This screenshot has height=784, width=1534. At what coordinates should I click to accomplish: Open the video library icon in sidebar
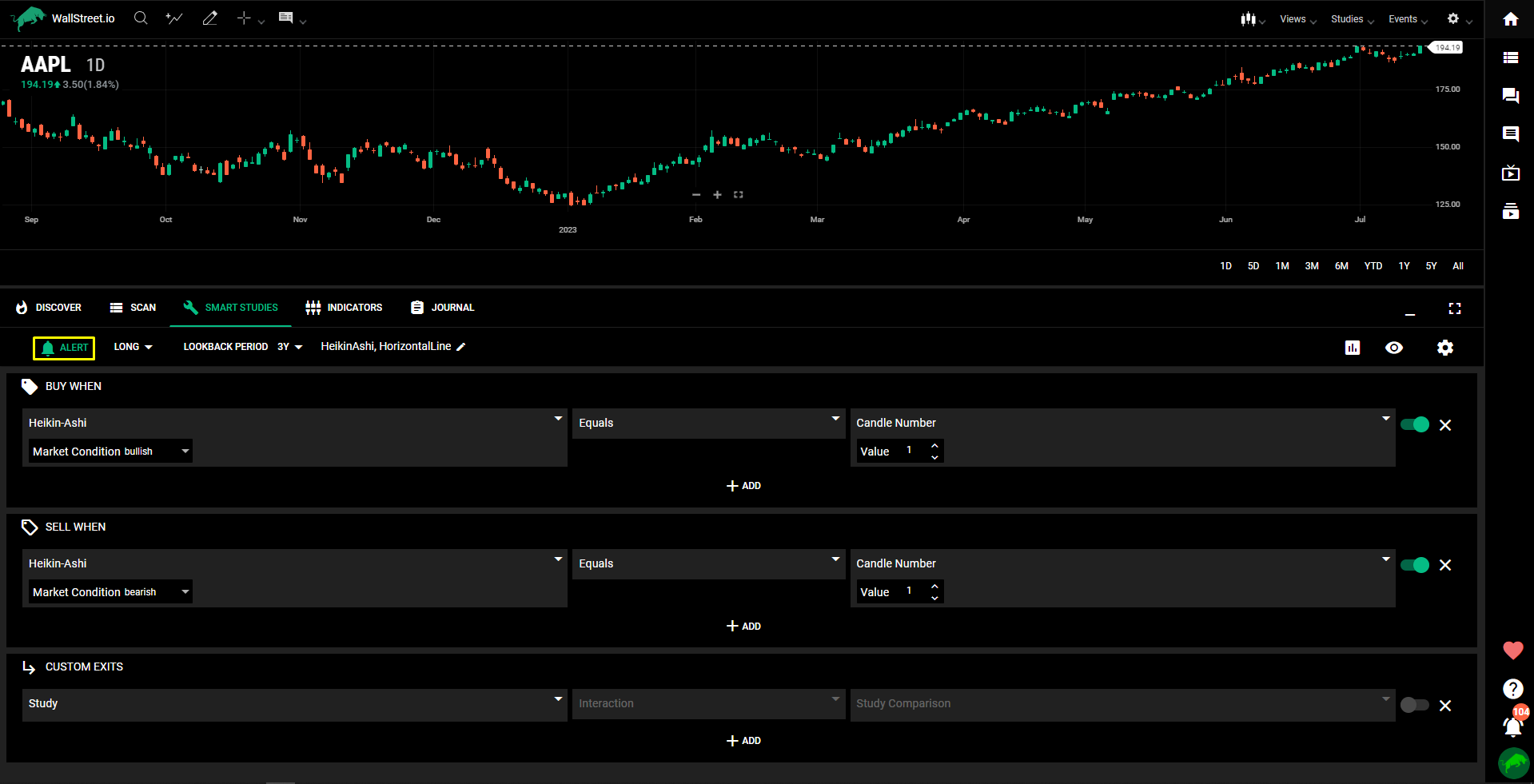[1511, 211]
